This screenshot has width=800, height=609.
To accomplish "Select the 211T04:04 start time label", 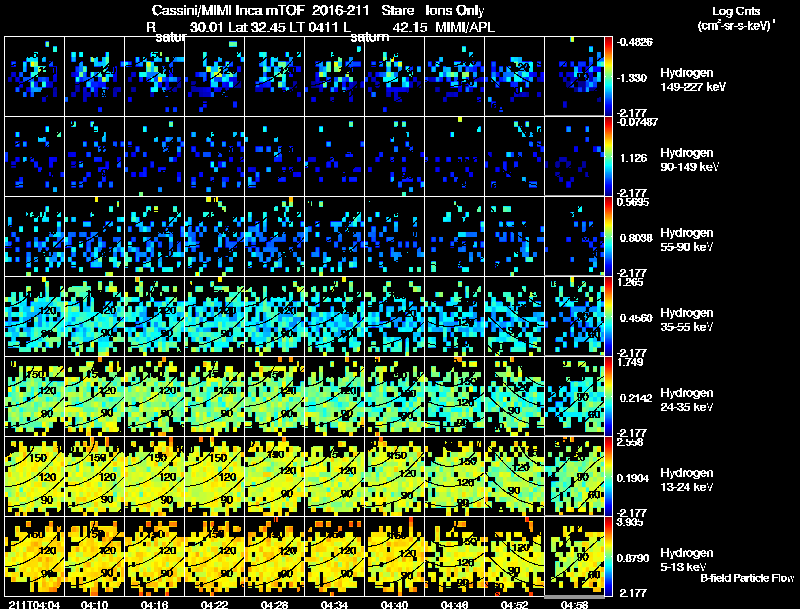I will 33,604.
